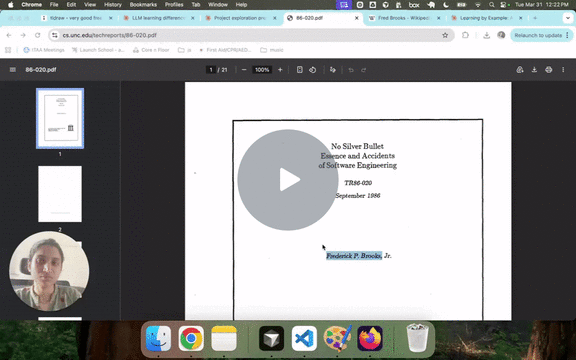Save the PDF to Google Drive
Viewport: 576px width, 360px height.
pos(520,70)
